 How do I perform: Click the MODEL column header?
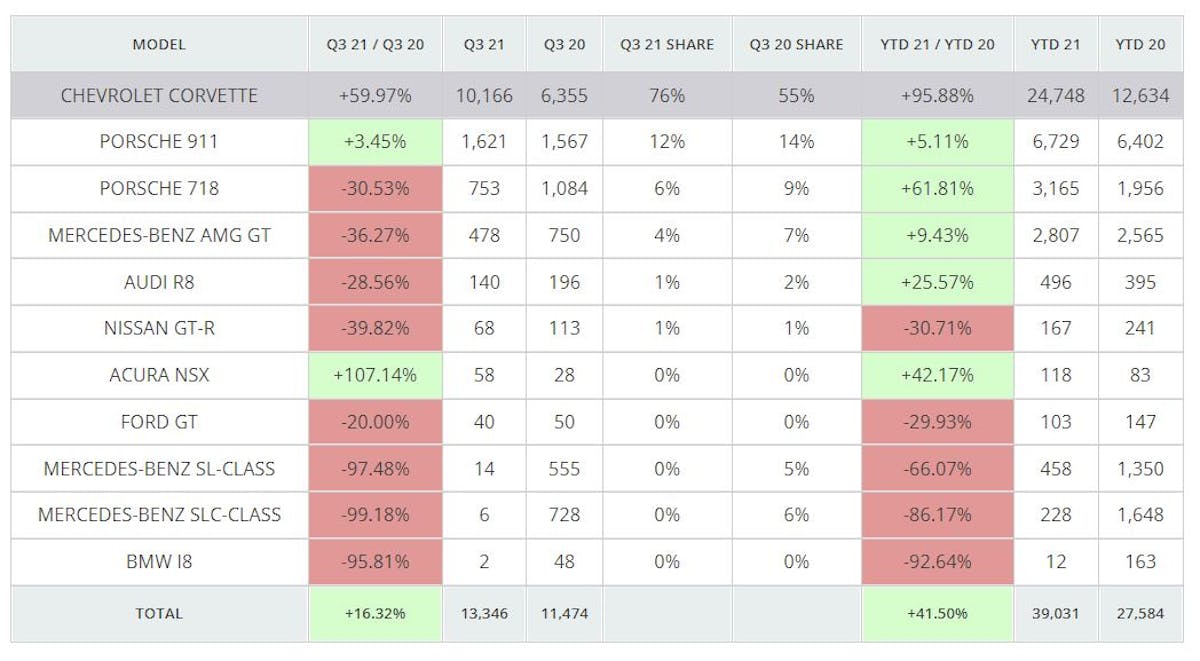pos(159,44)
